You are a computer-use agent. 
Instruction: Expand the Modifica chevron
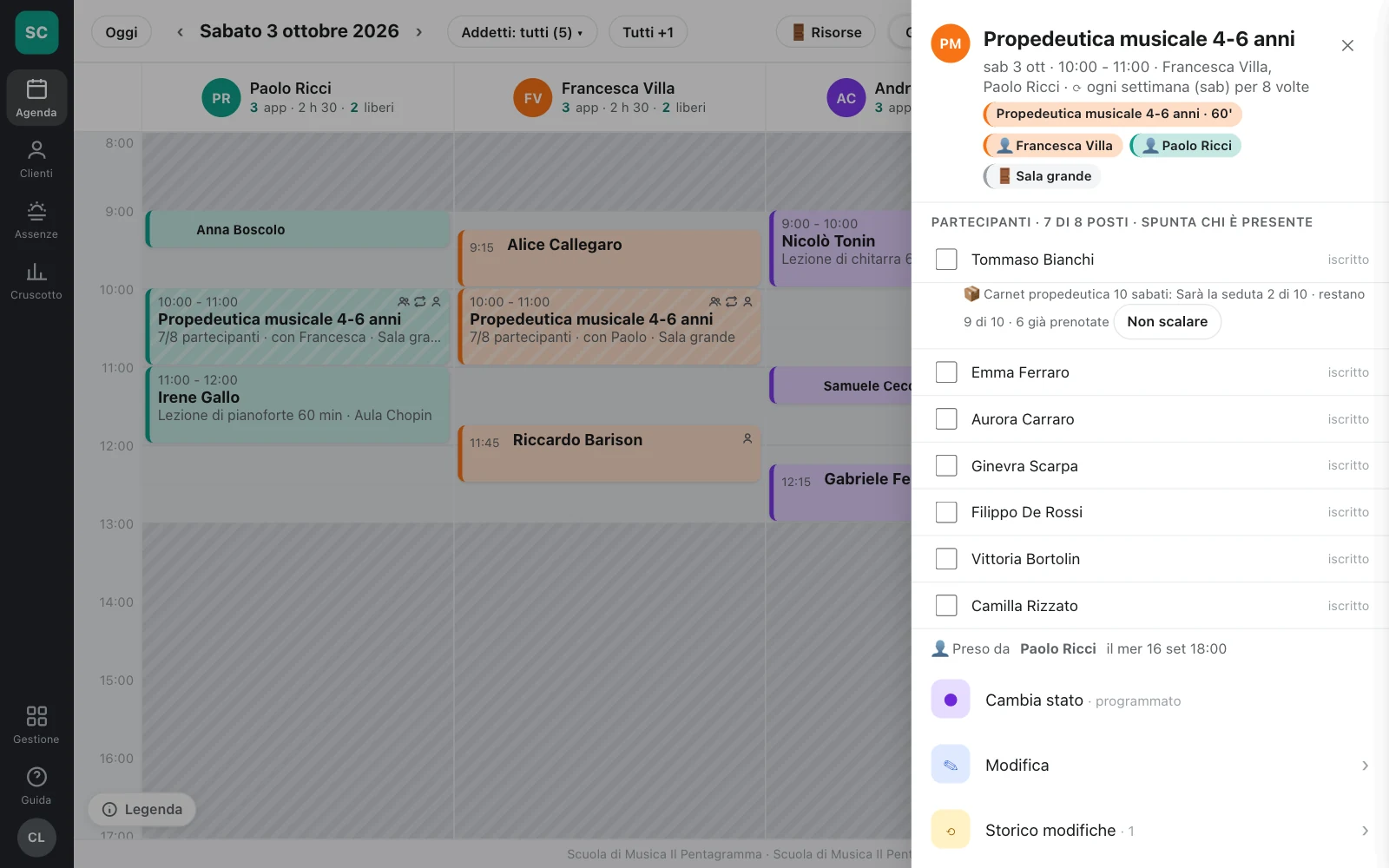pos(1365,766)
